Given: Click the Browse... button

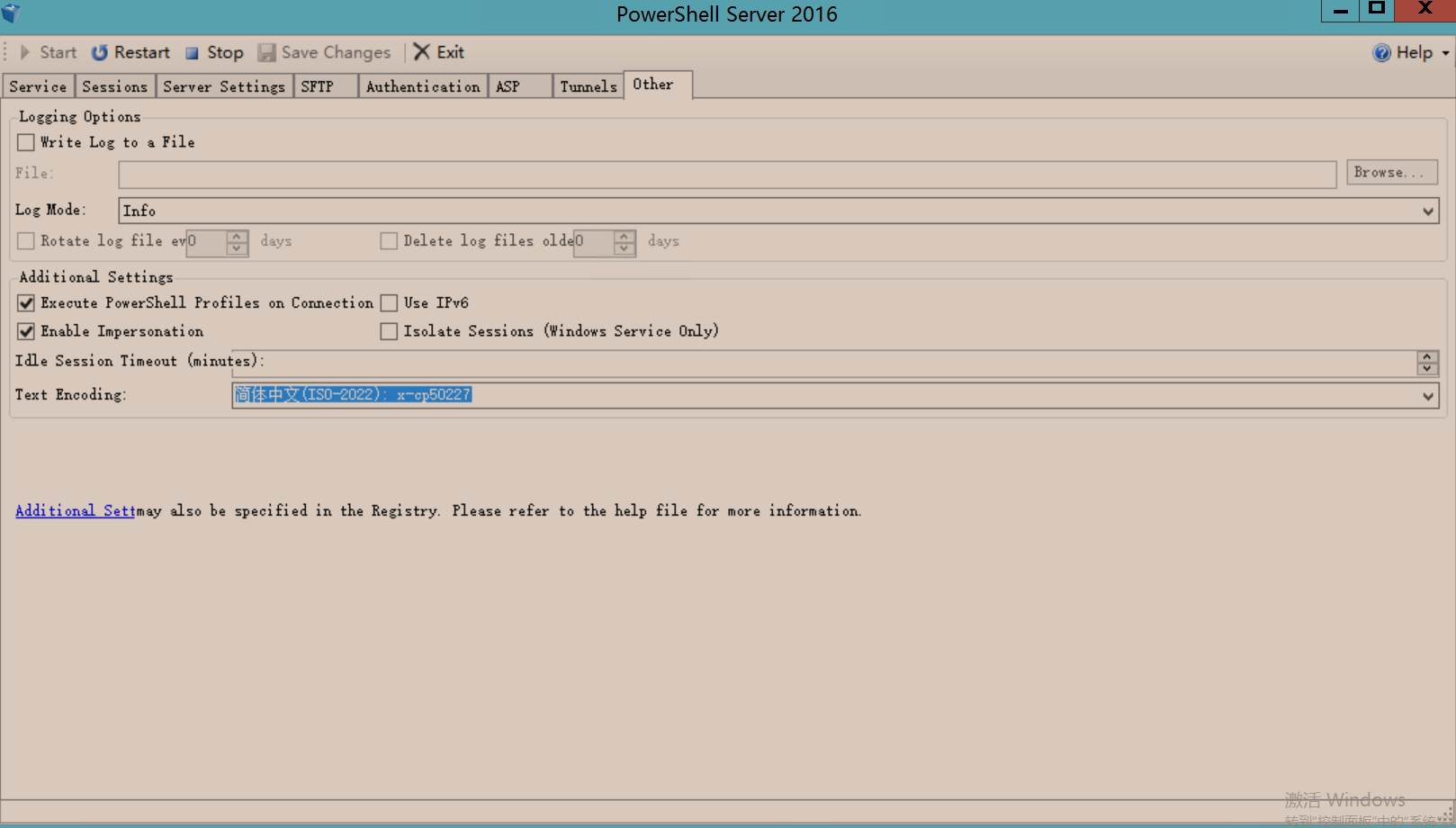Looking at the screenshot, I should point(1391,172).
